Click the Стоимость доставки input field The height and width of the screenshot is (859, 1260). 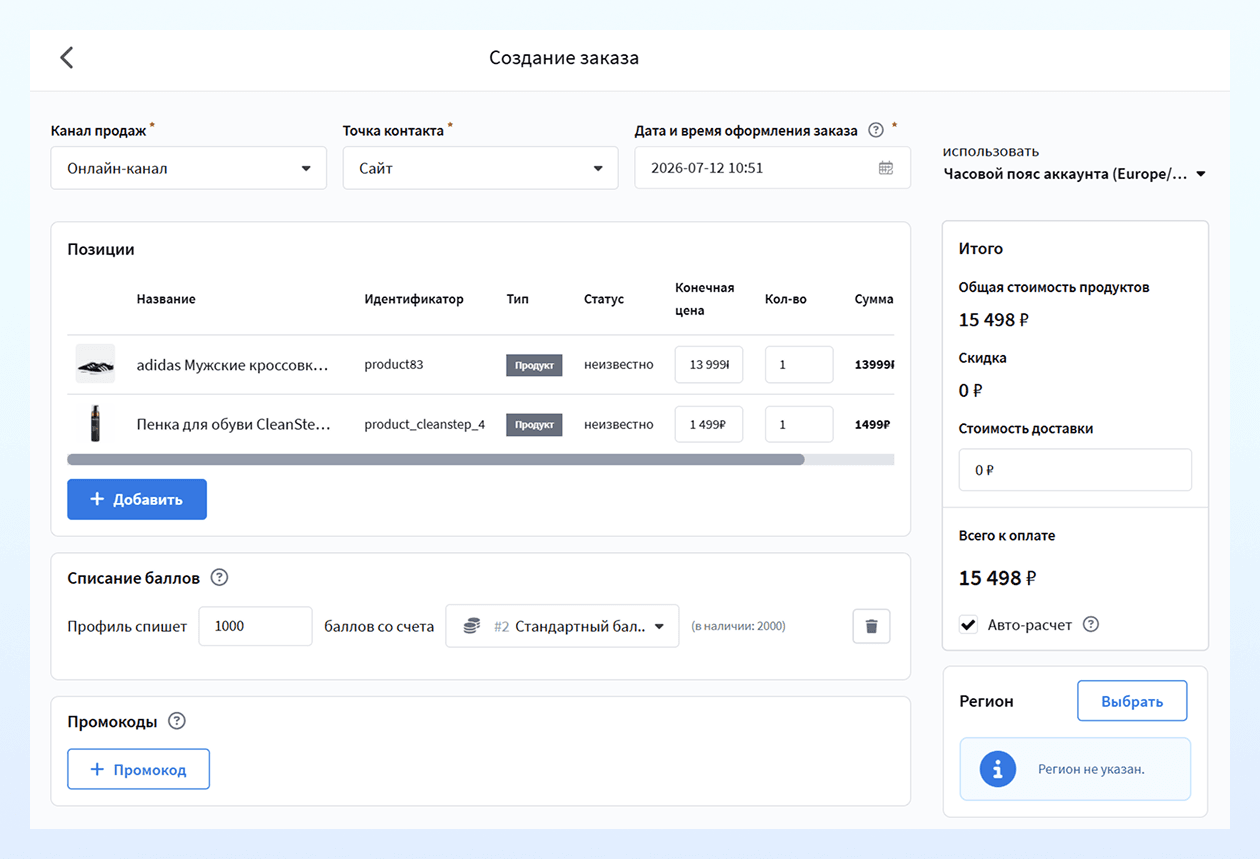click(x=1075, y=470)
